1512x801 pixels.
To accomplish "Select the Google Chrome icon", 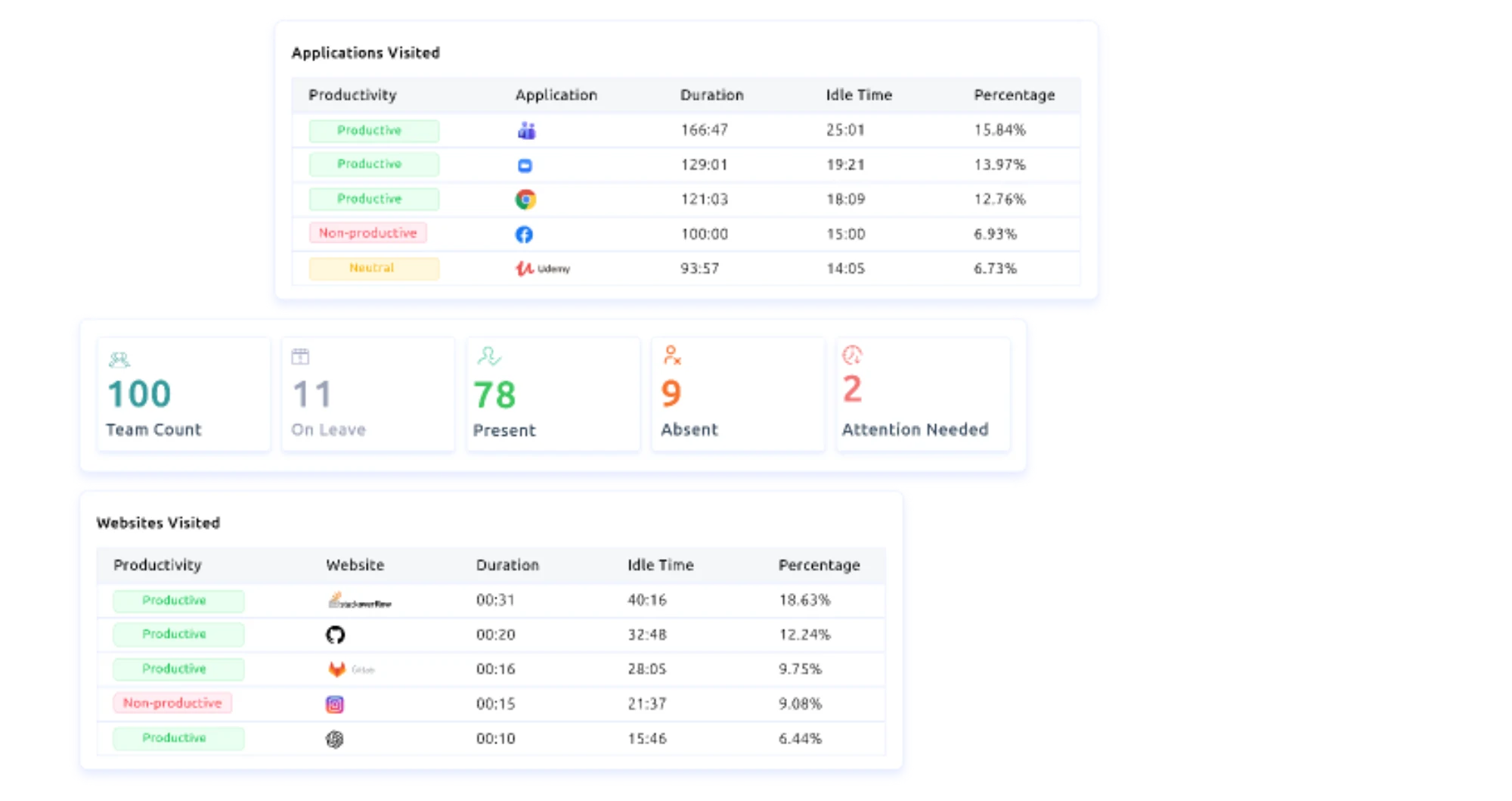I will tap(525, 200).
